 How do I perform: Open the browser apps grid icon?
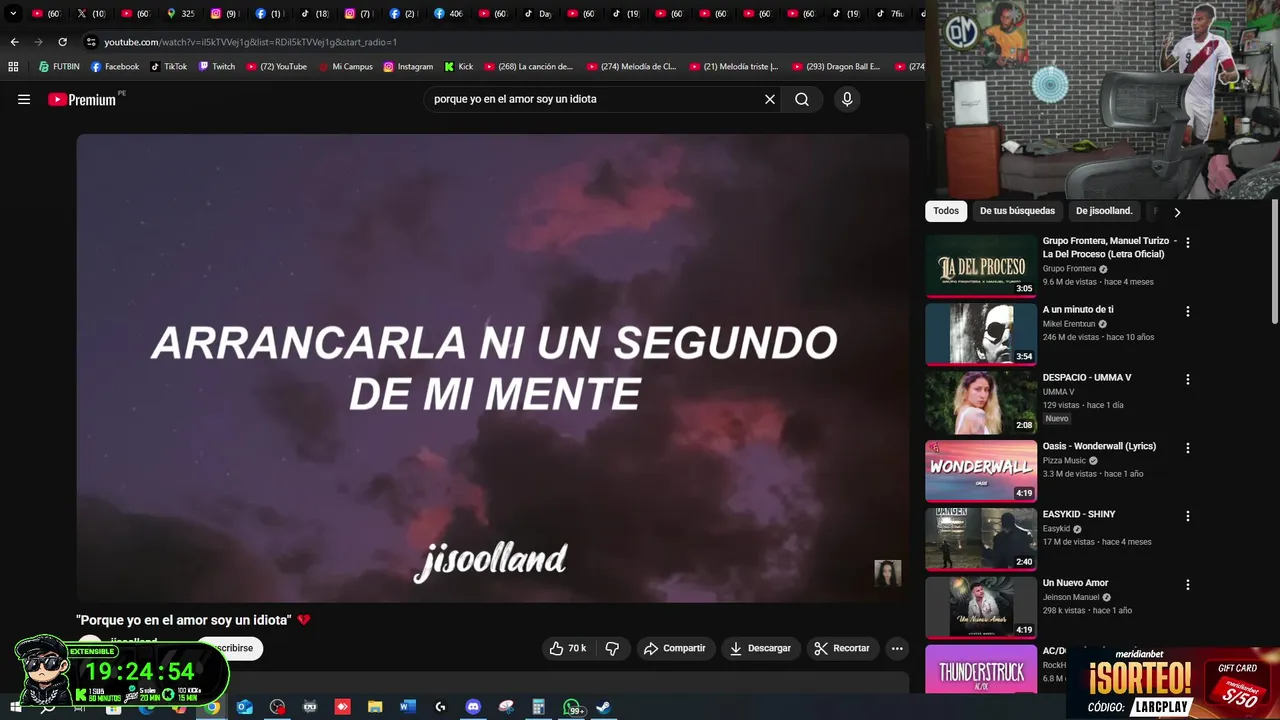[x=13, y=67]
